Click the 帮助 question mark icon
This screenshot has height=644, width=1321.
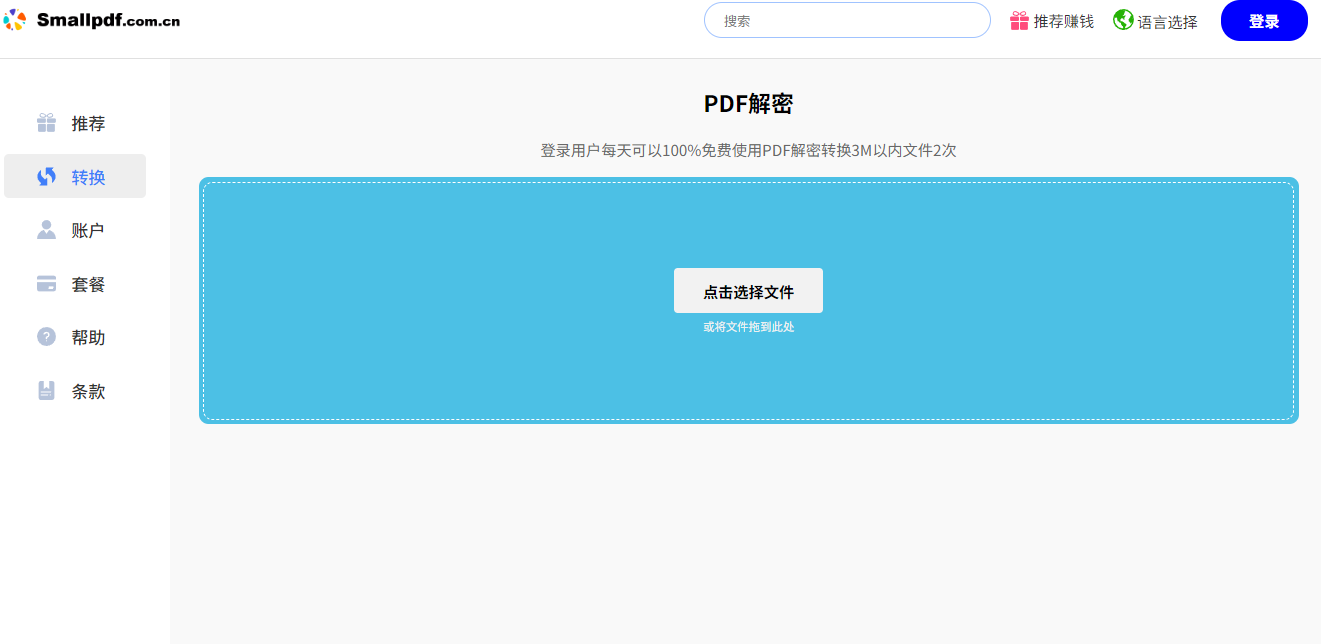coord(47,337)
